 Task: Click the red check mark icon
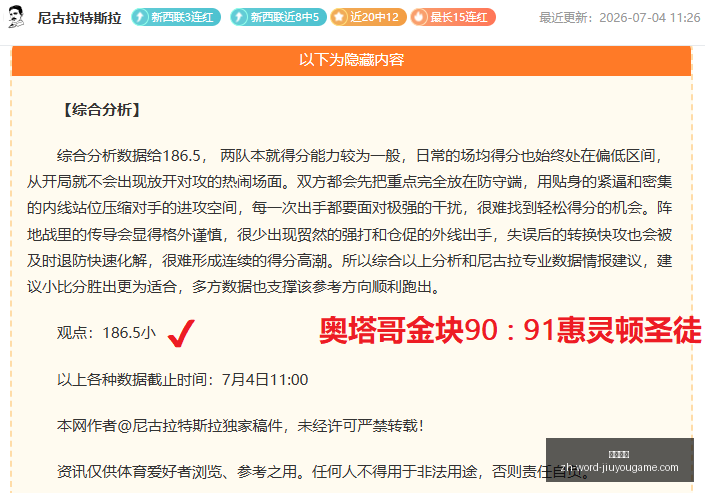[x=181, y=333]
